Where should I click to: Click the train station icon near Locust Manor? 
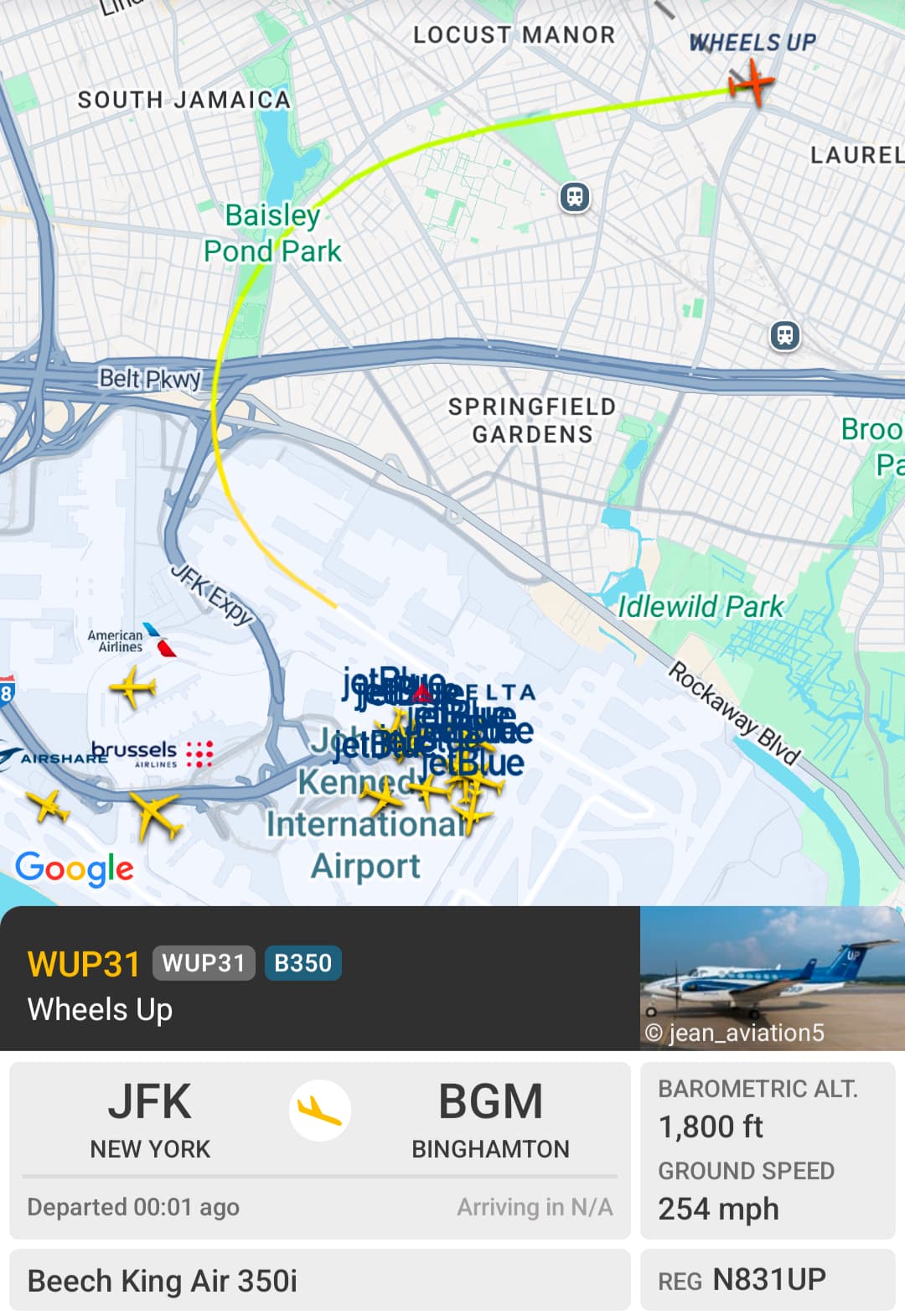[x=575, y=198]
